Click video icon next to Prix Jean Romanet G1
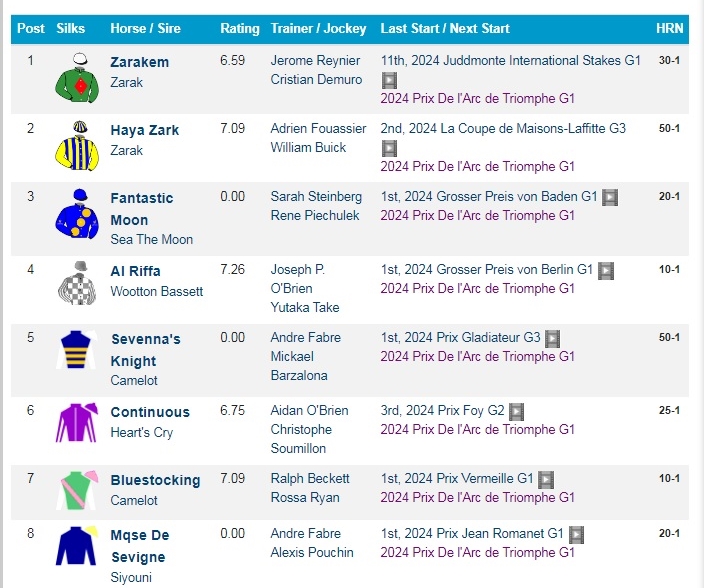704x588 pixels. [576, 534]
